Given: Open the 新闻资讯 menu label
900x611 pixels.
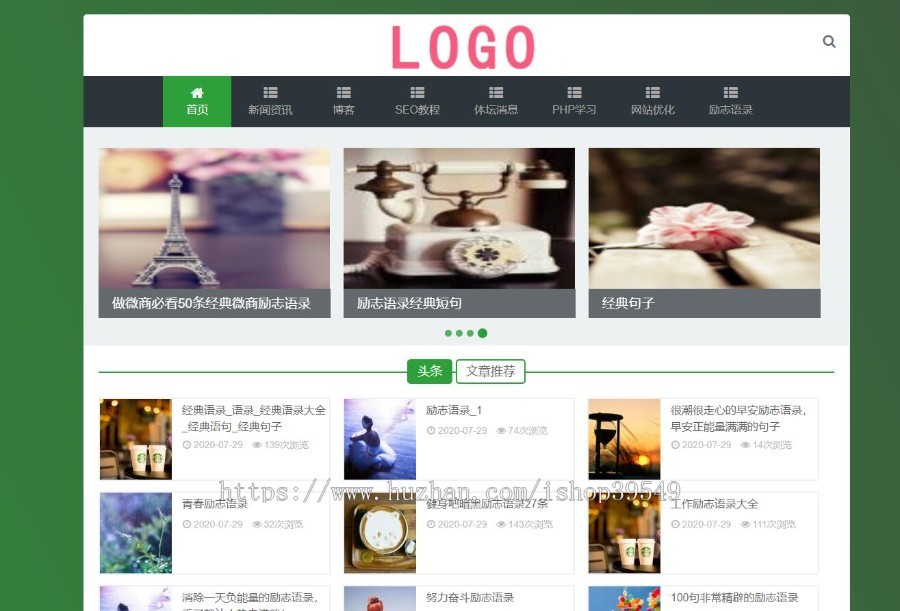Looking at the screenshot, I should tap(270, 110).
